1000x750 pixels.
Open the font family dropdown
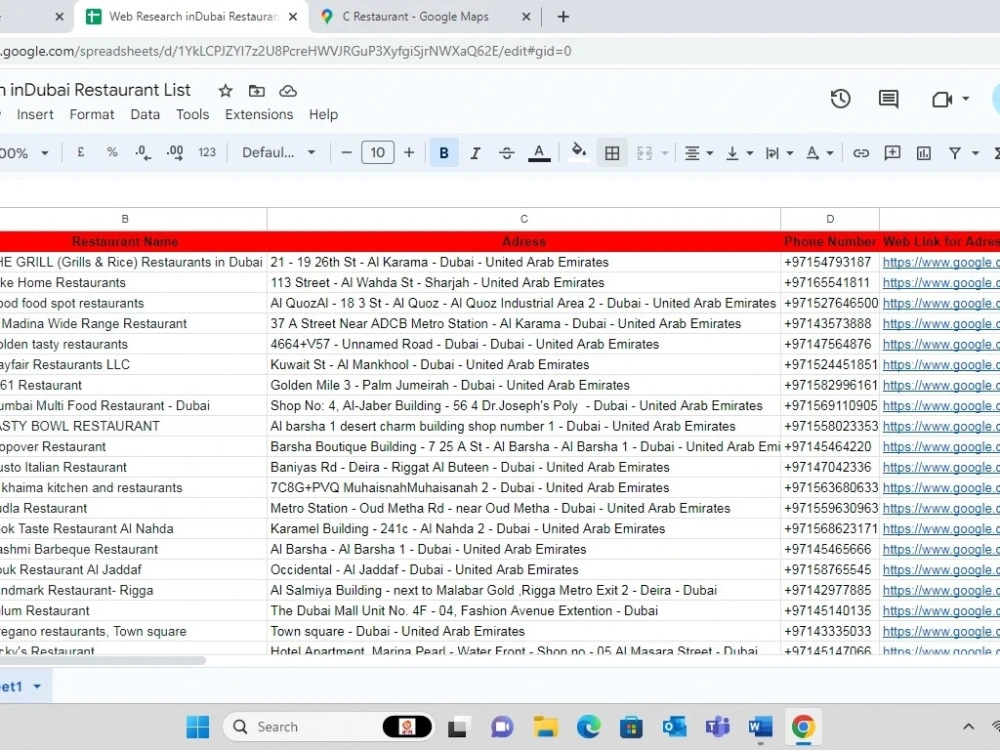click(279, 152)
